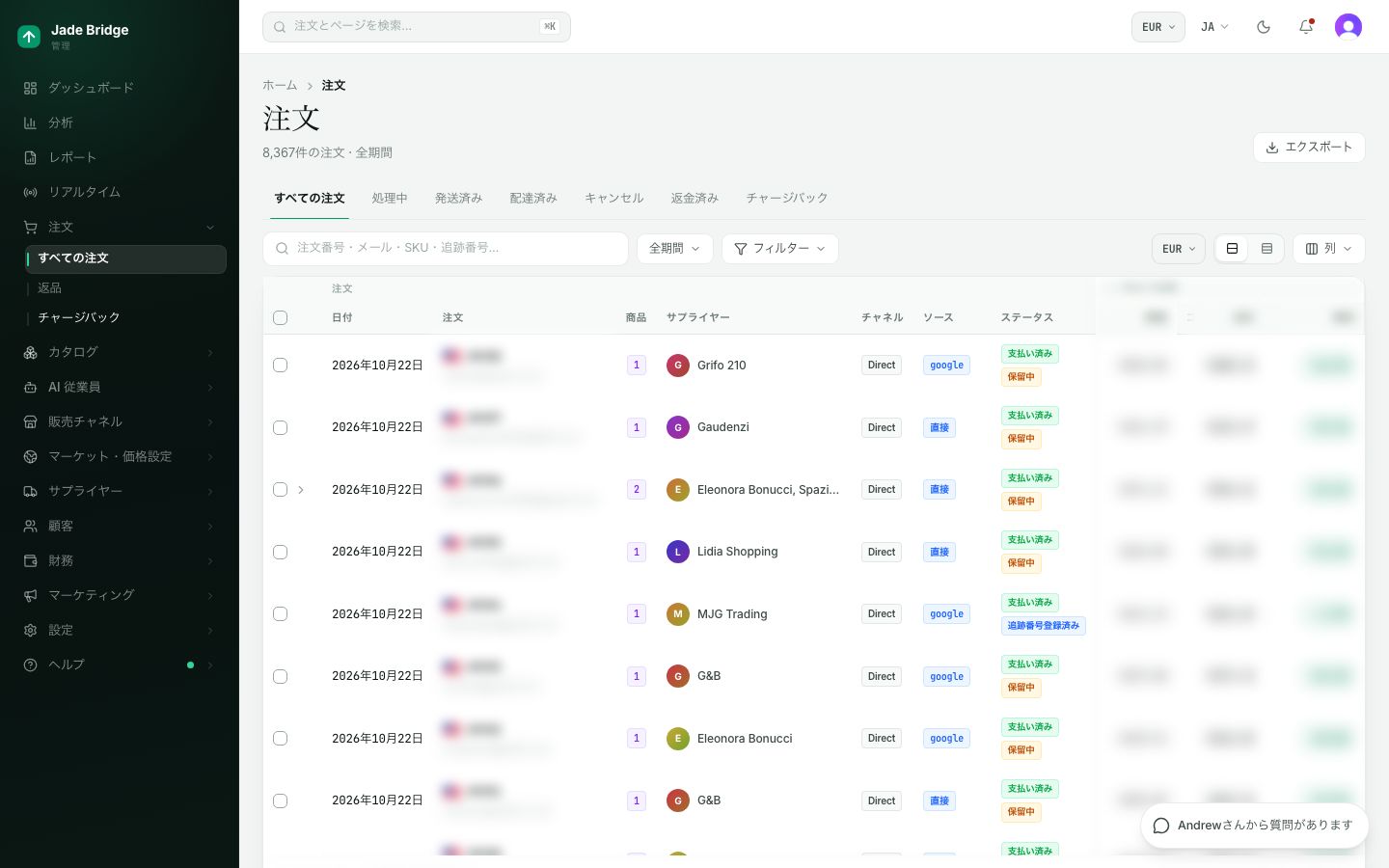Open the 返品 sidebar link
The image size is (1389, 868).
49,288
